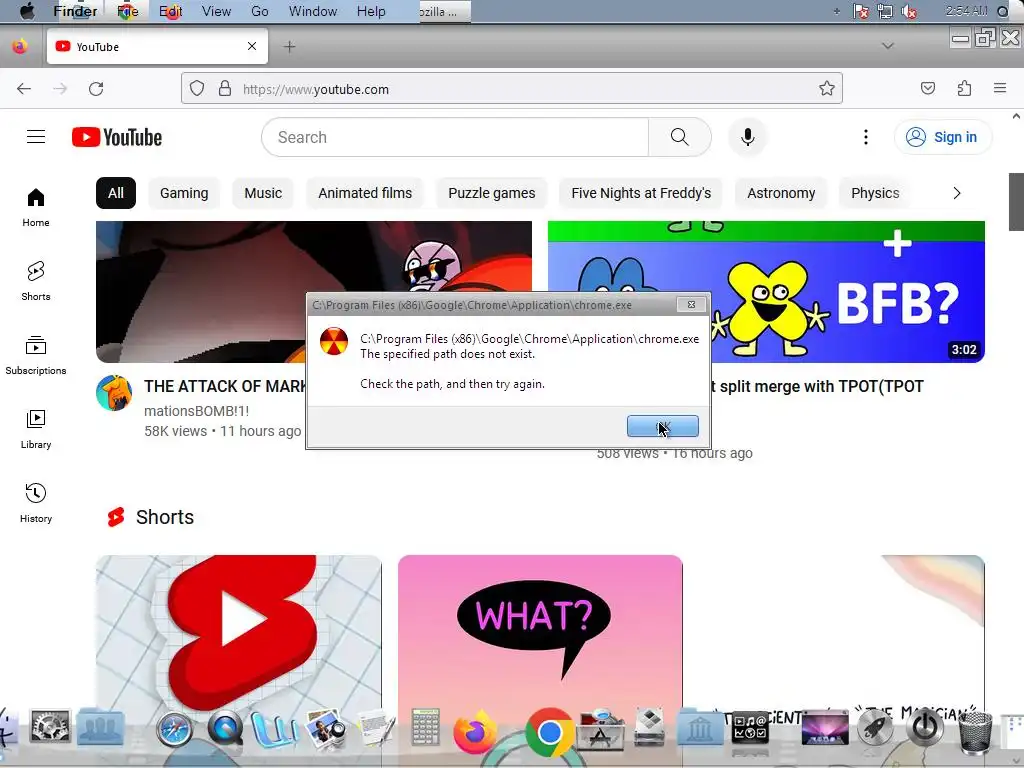Open a new tab with plus button
Image resolution: width=1024 pixels, height=768 pixels.
point(289,46)
